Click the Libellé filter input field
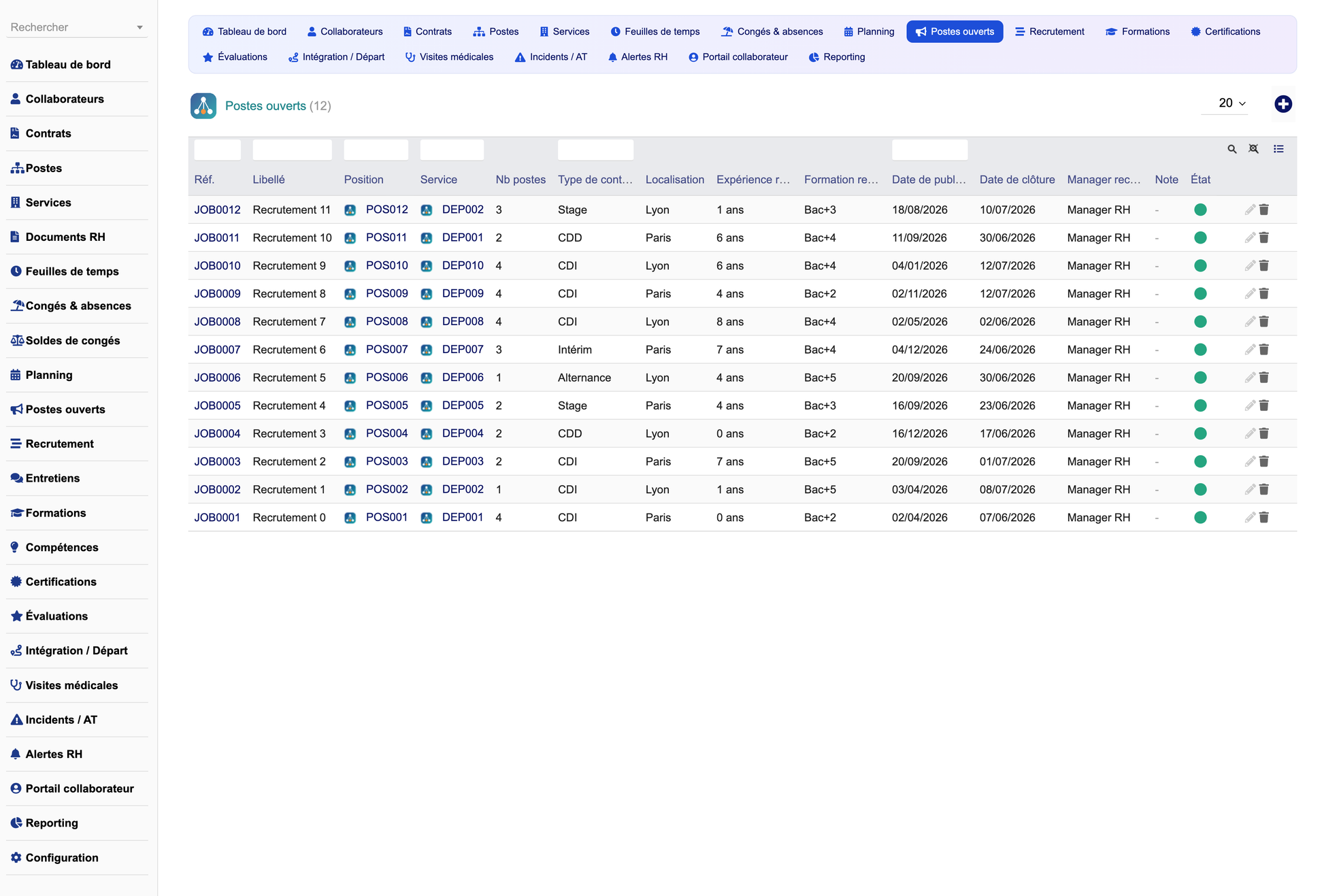 [292, 150]
